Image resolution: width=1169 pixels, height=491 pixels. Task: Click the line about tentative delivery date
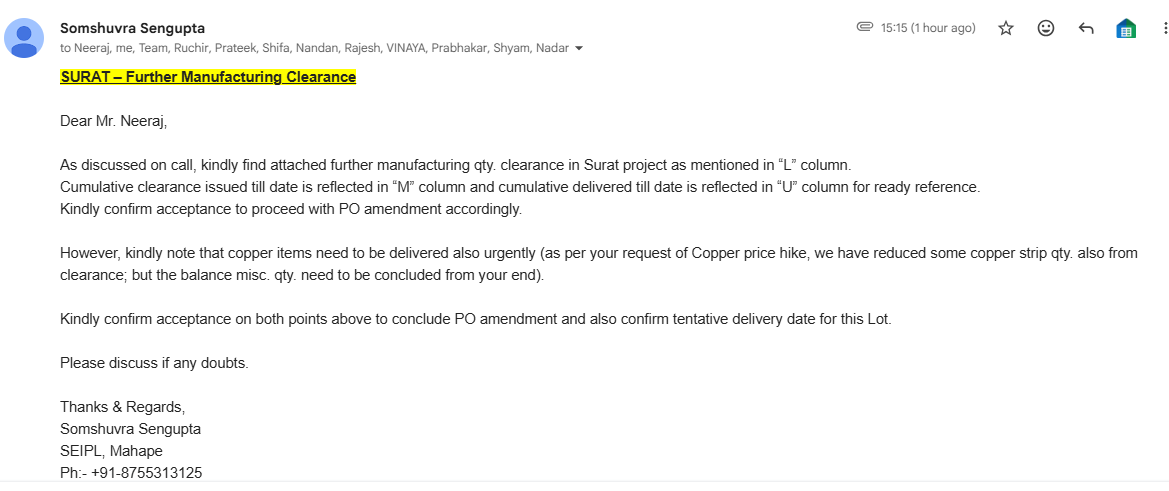coord(475,319)
